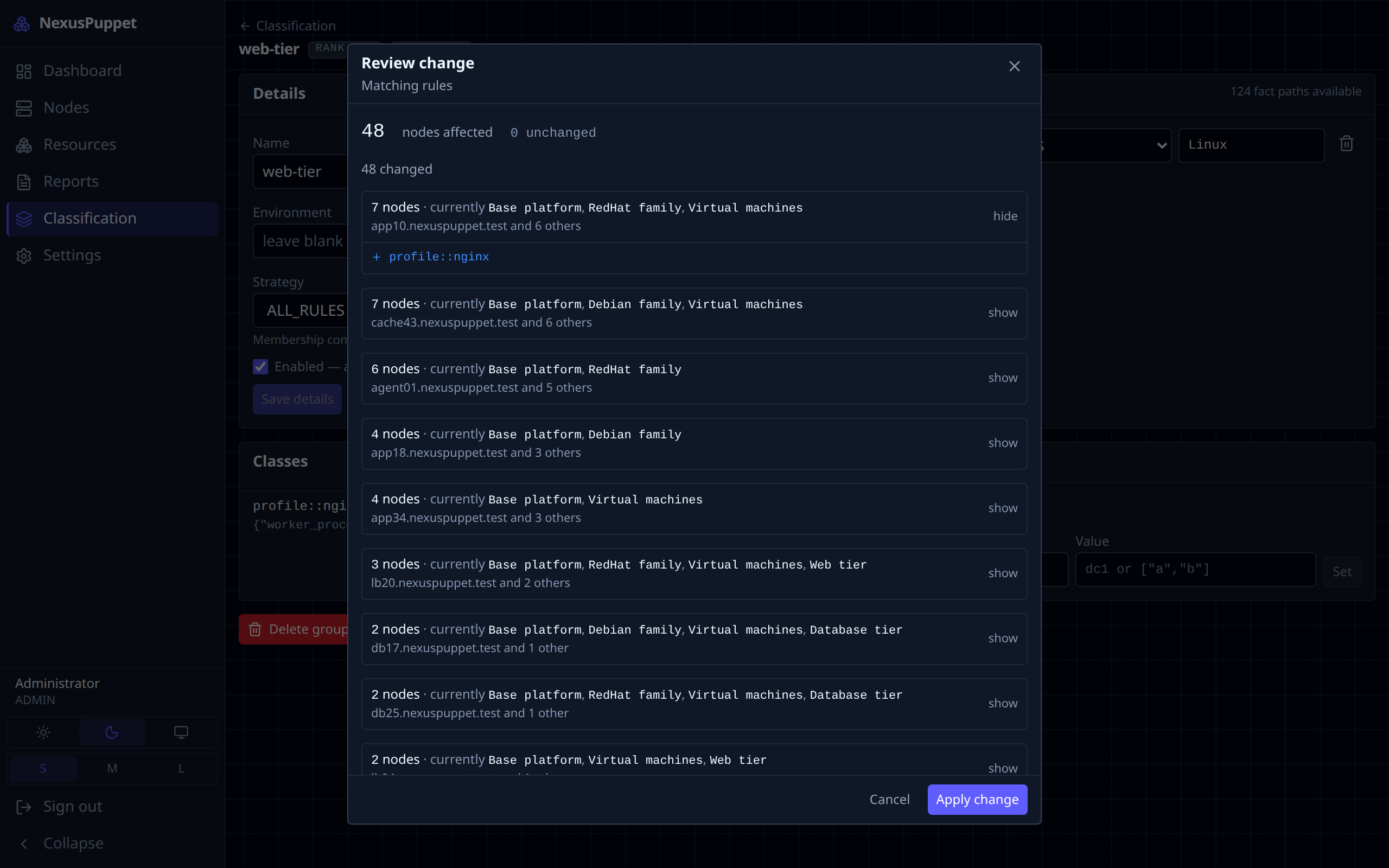
Task: Click Save details button
Action: point(297,399)
